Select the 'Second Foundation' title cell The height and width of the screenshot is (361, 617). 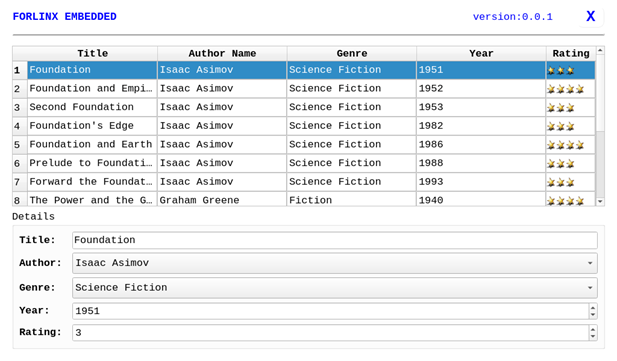coord(92,107)
